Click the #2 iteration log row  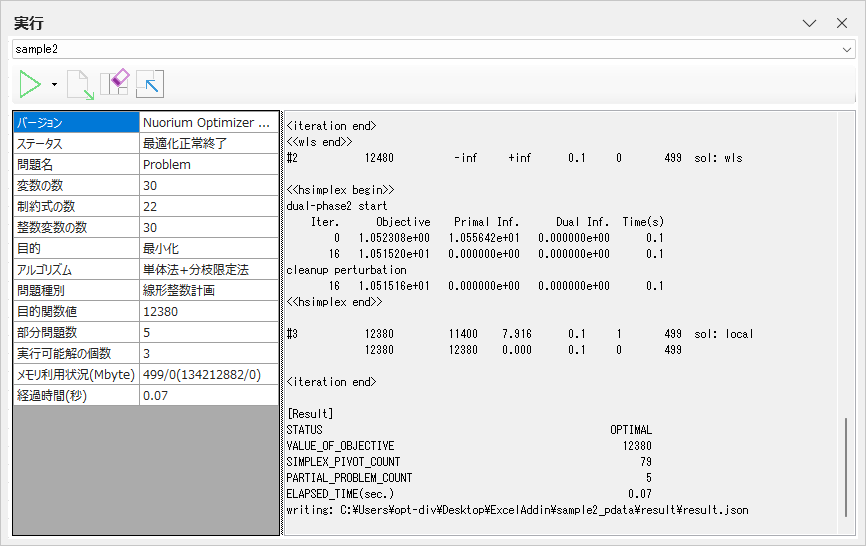[515, 158]
